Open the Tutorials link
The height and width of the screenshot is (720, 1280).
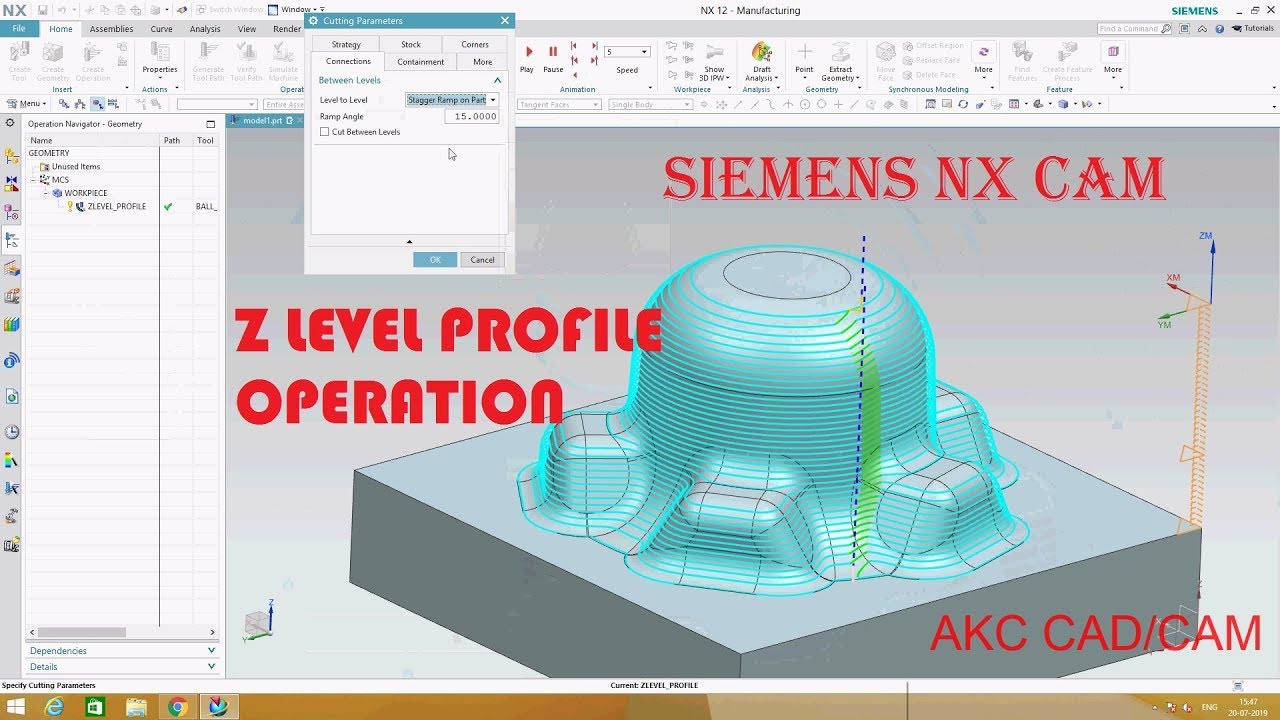1255,29
